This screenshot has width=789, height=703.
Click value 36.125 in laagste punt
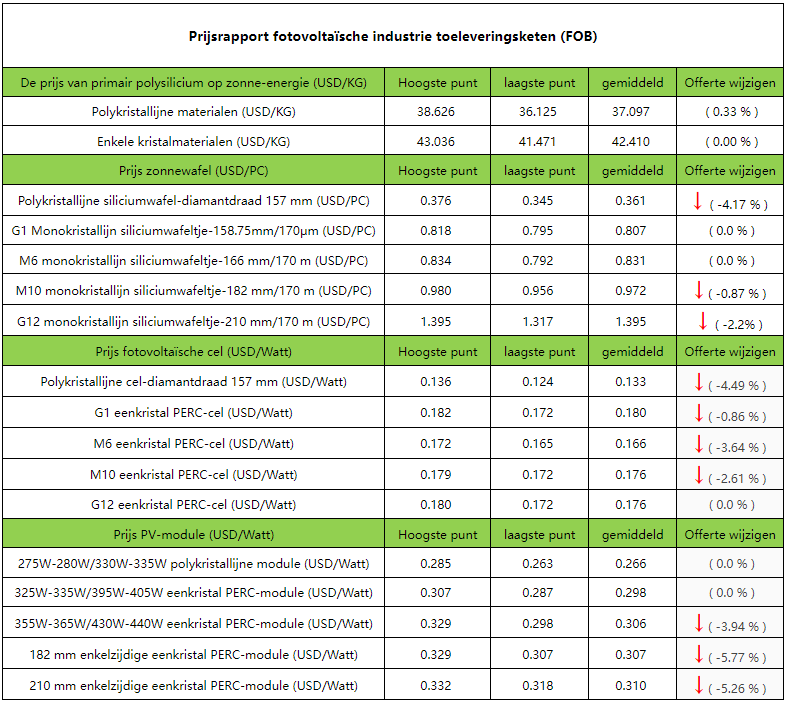coord(538,112)
